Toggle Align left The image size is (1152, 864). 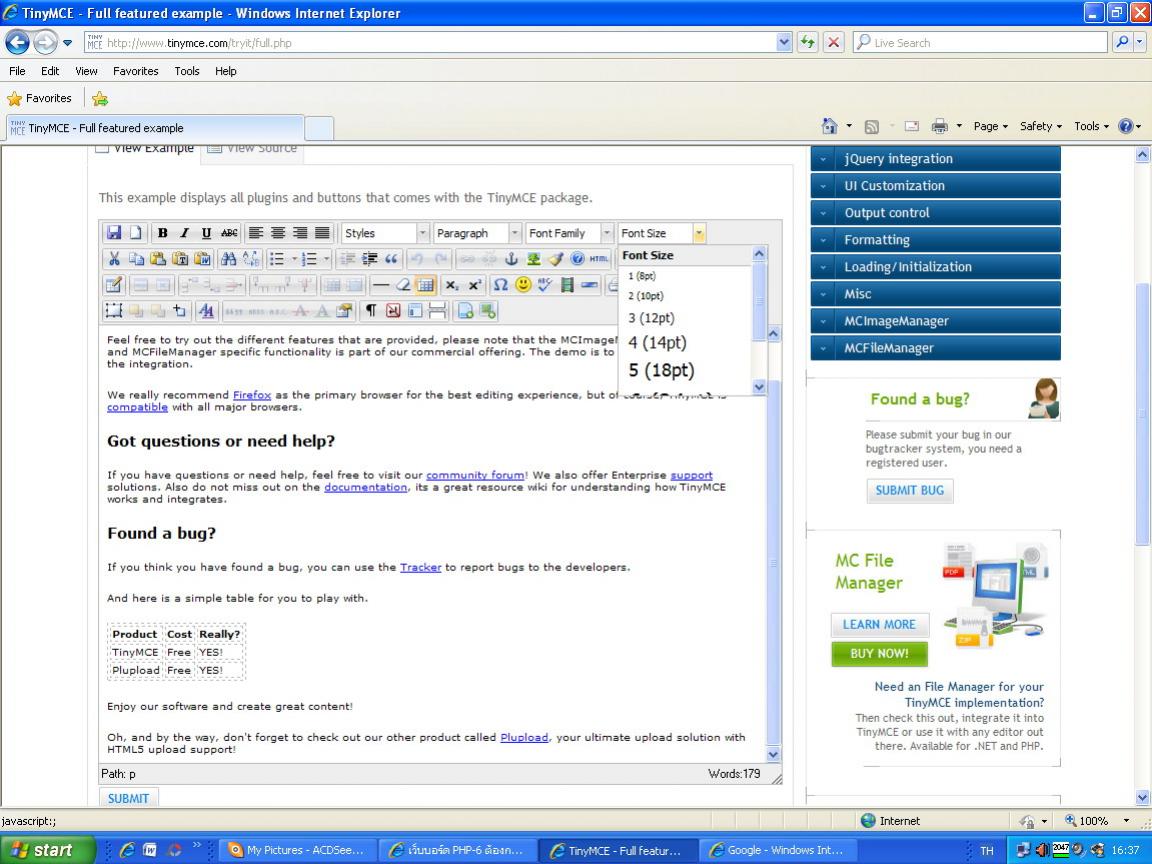click(x=256, y=233)
